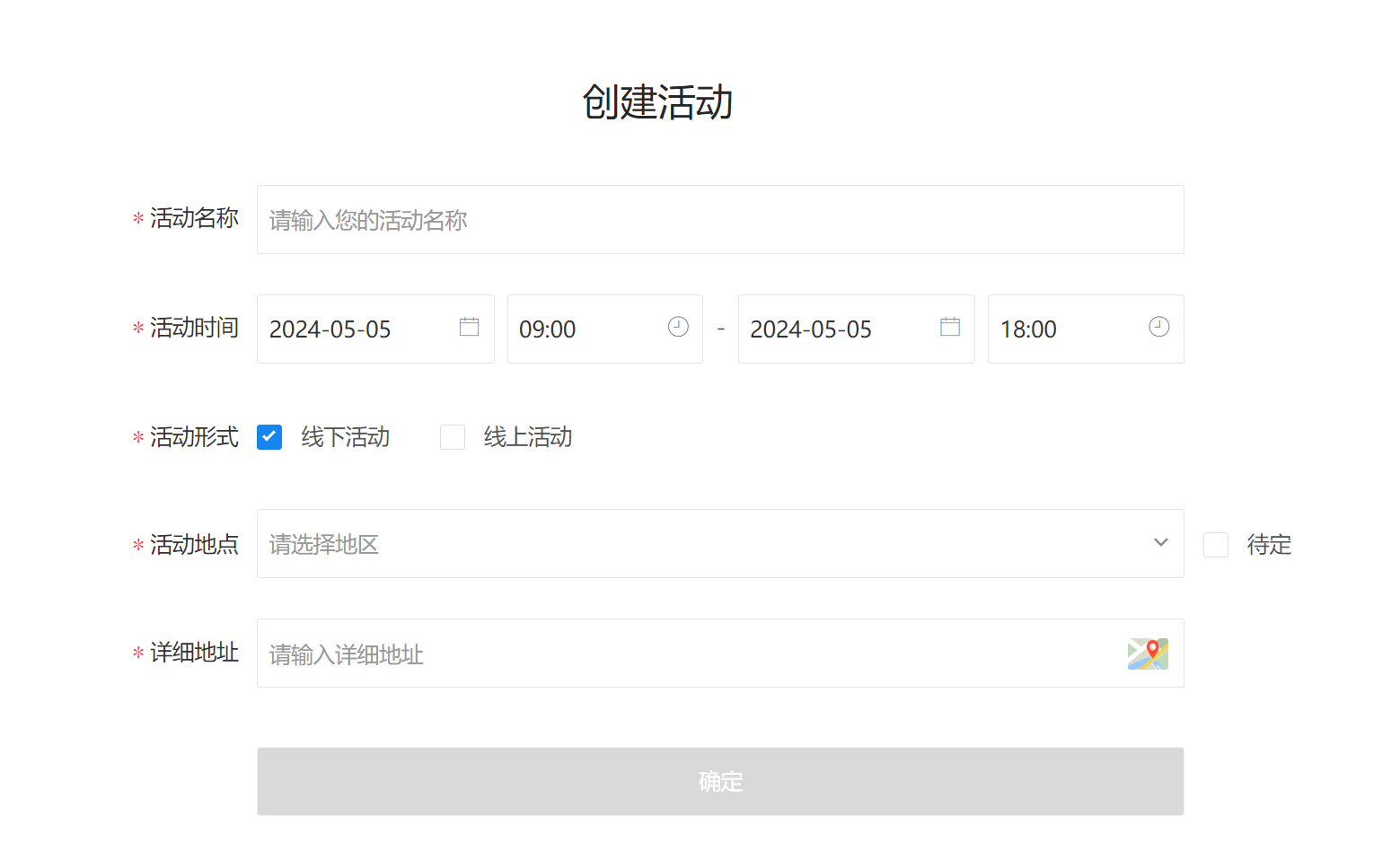
Task: Click the 请输入您的活动名称 name field
Action: (x=720, y=220)
